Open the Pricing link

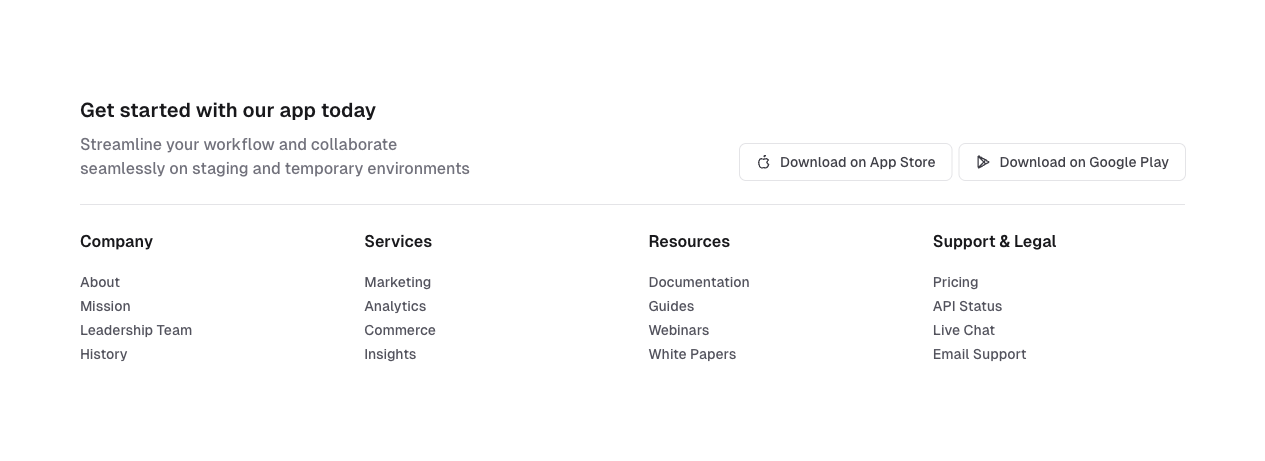click(x=956, y=282)
